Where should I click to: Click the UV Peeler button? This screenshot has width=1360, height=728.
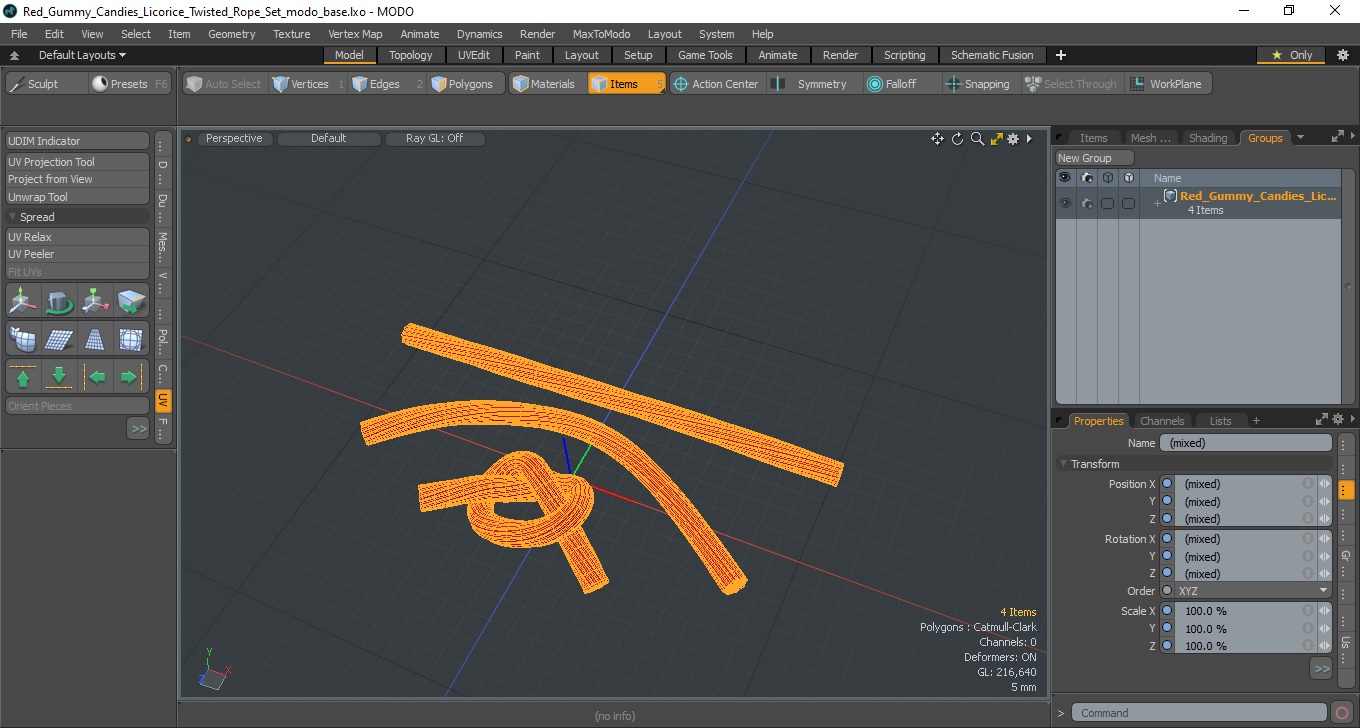tap(77, 254)
